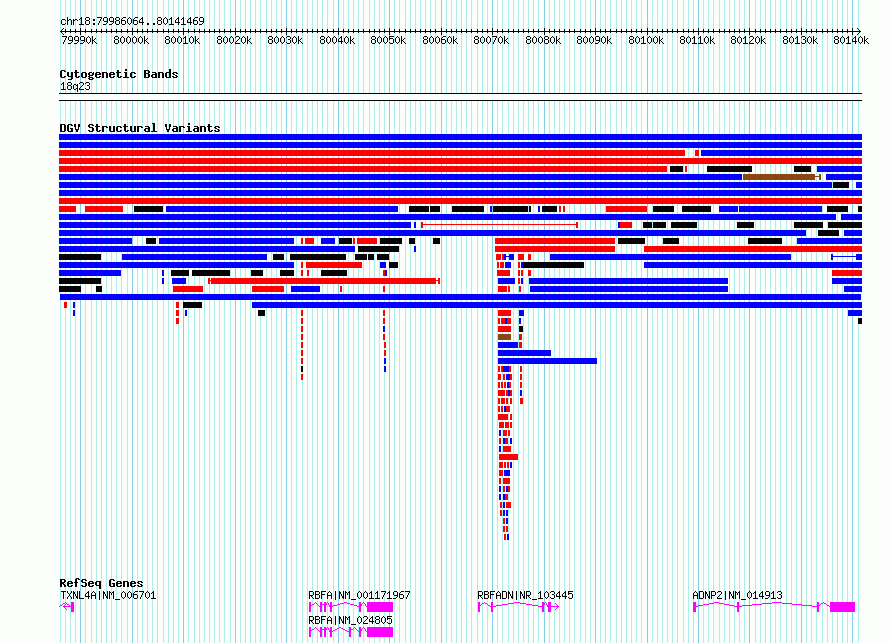Open the RBFA|NM_001171967 gene label
Viewport: 890px width, 643px height.
(x=359, y=595)
